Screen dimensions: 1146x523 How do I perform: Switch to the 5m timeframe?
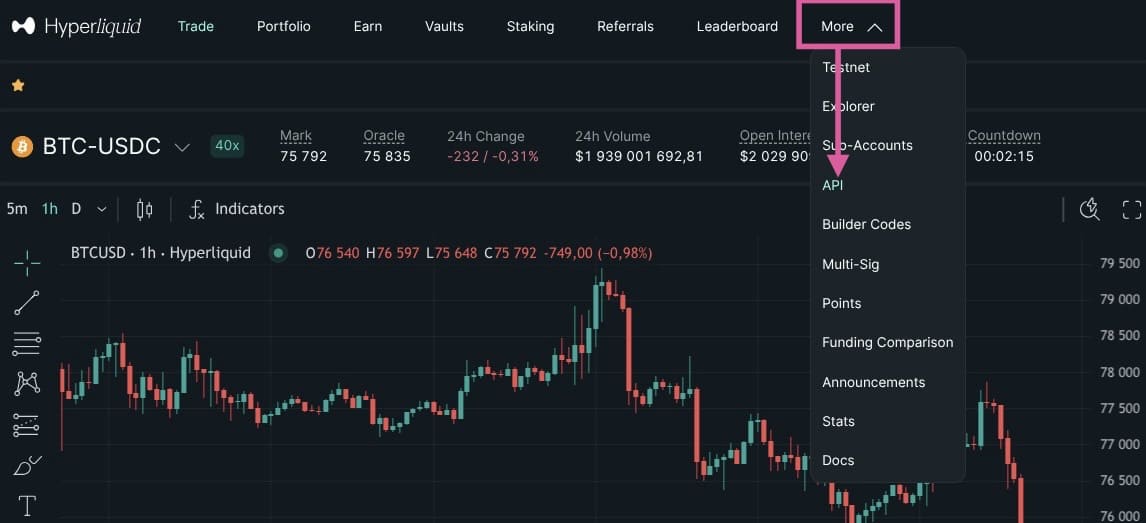pos(17,209)
